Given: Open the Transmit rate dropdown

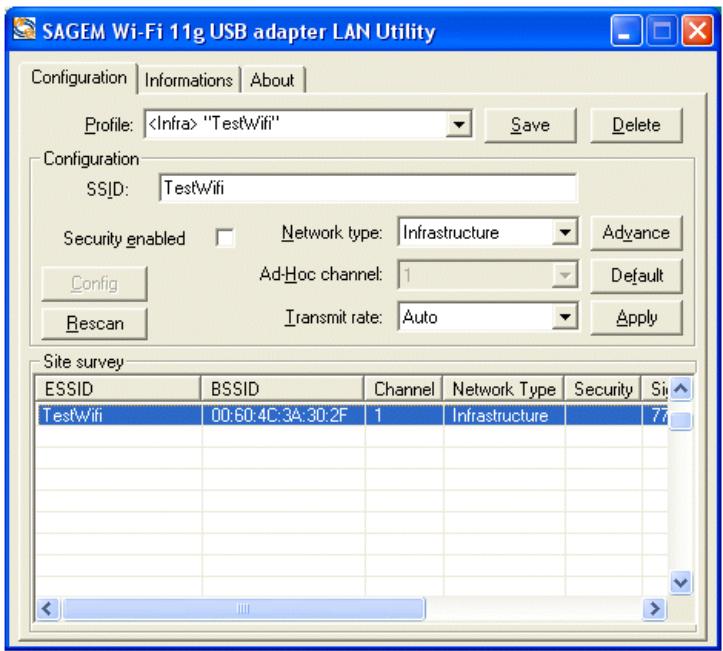Looking at the screenshot, I should pos(565,317).
